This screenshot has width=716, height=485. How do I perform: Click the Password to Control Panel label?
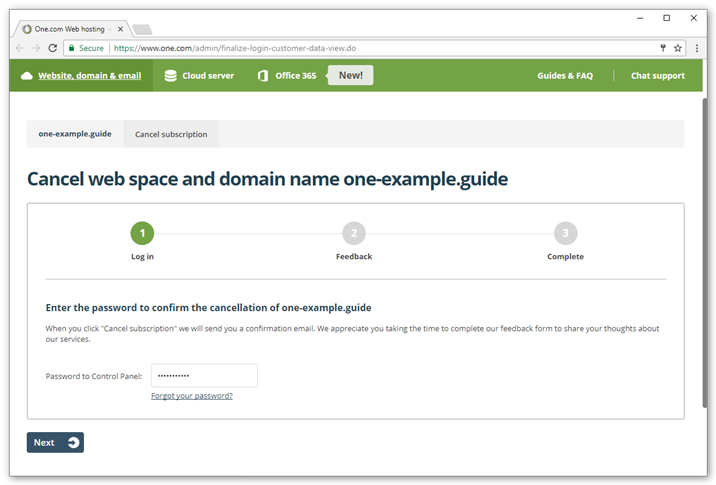tap(94, 376)
